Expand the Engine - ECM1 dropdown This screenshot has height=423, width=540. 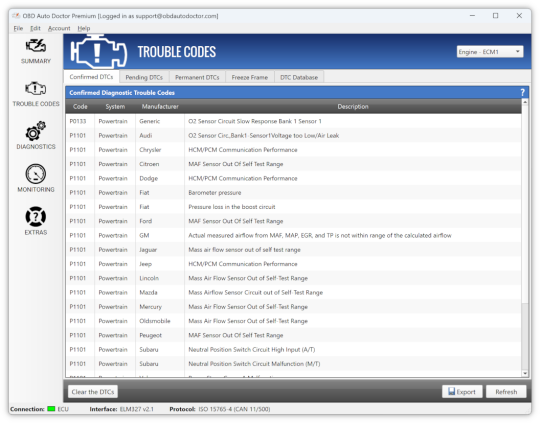(490, 52)
